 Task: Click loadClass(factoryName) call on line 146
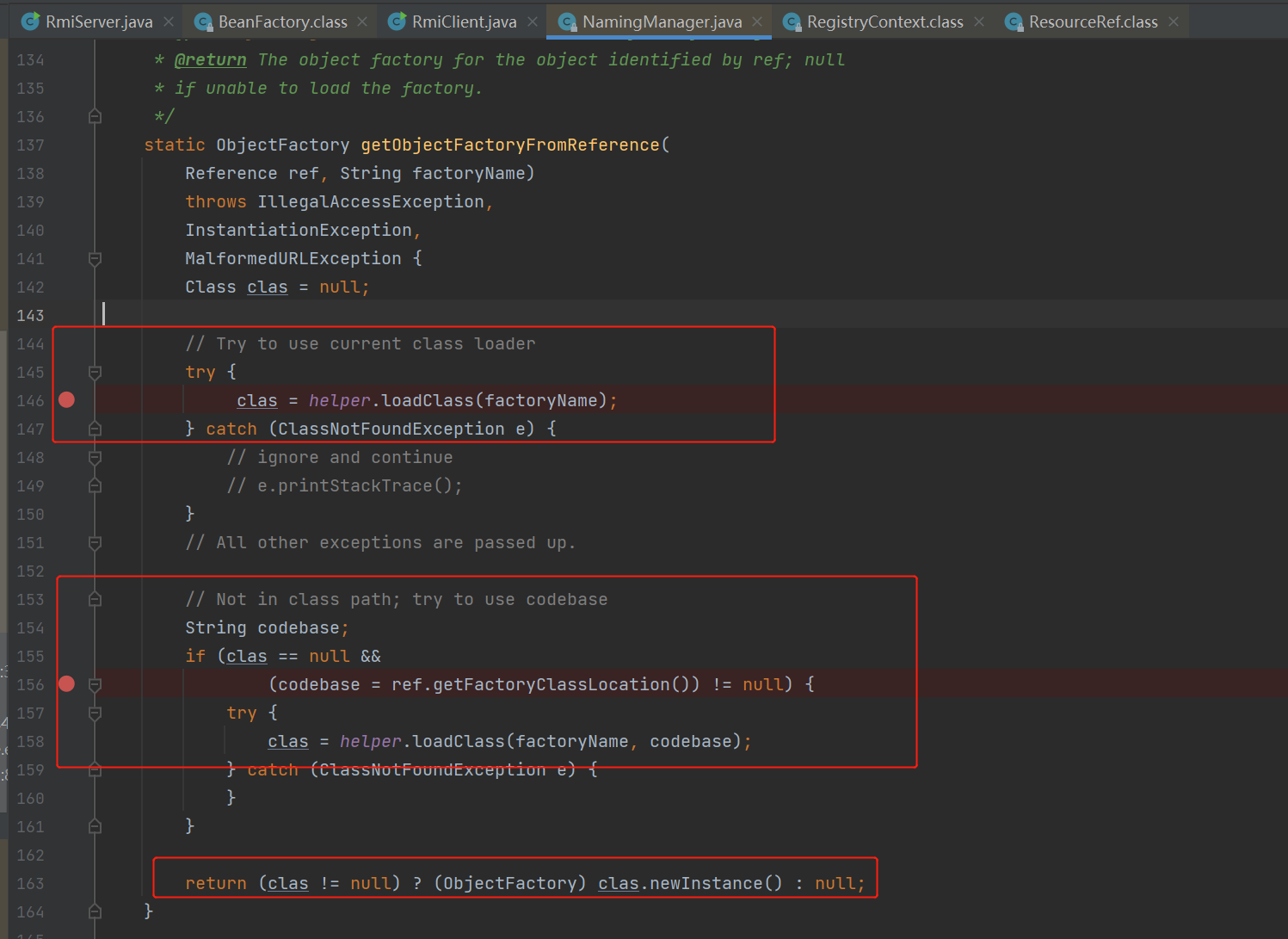pos(494,400)
